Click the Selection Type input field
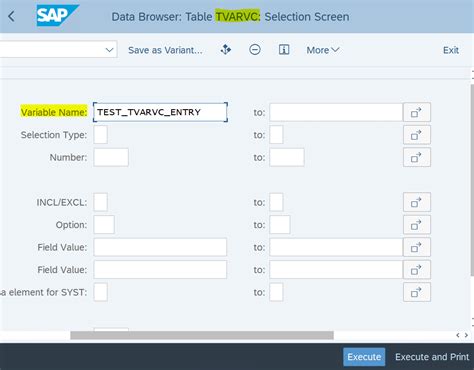Viewport: 474px width, 370px height. pyautogui.click(x=100, y=135)
